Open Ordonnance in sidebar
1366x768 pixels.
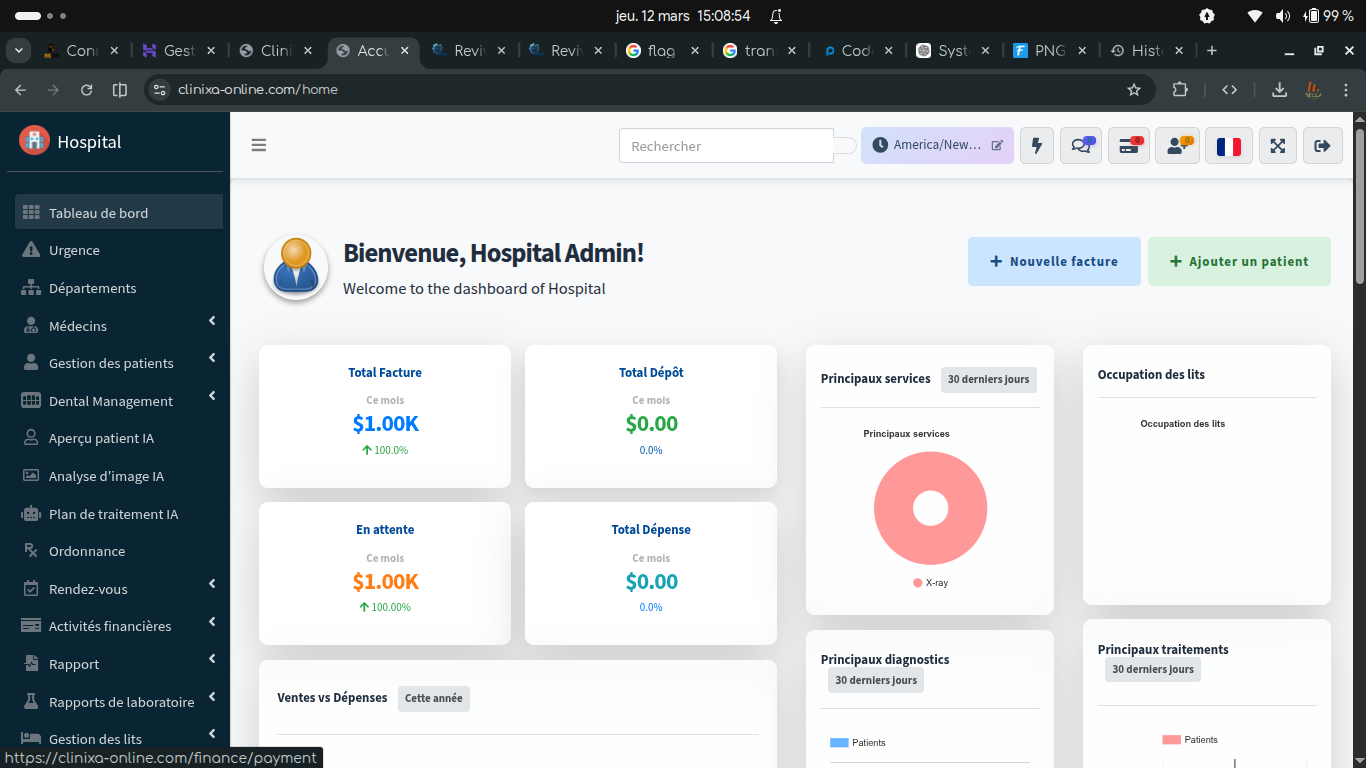point(87,551)
